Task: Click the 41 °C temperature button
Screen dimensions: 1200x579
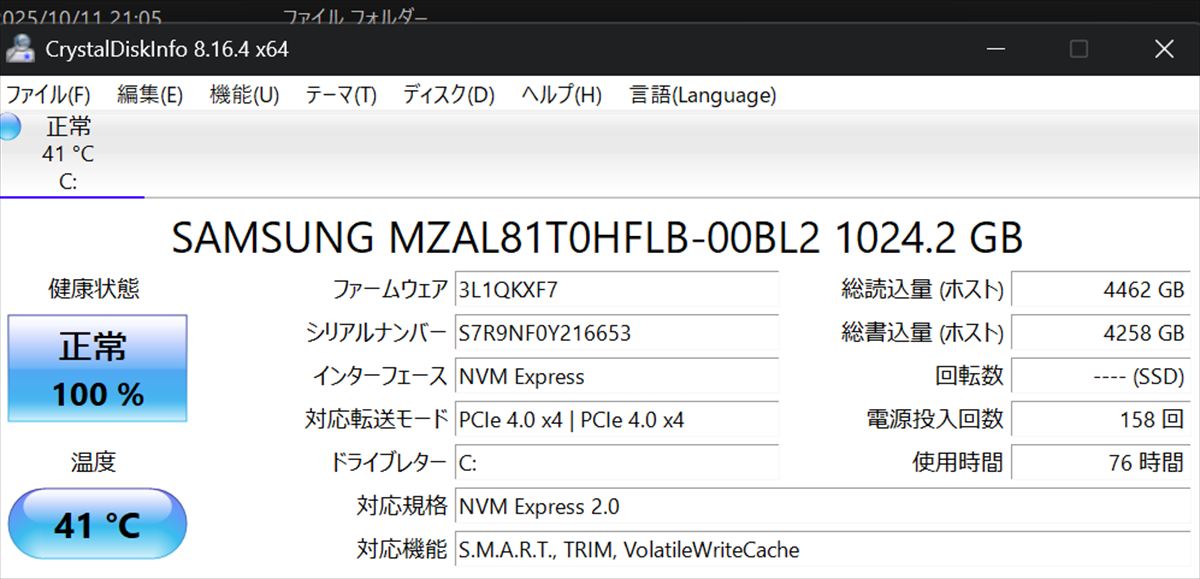Action: tap(97, 524)
